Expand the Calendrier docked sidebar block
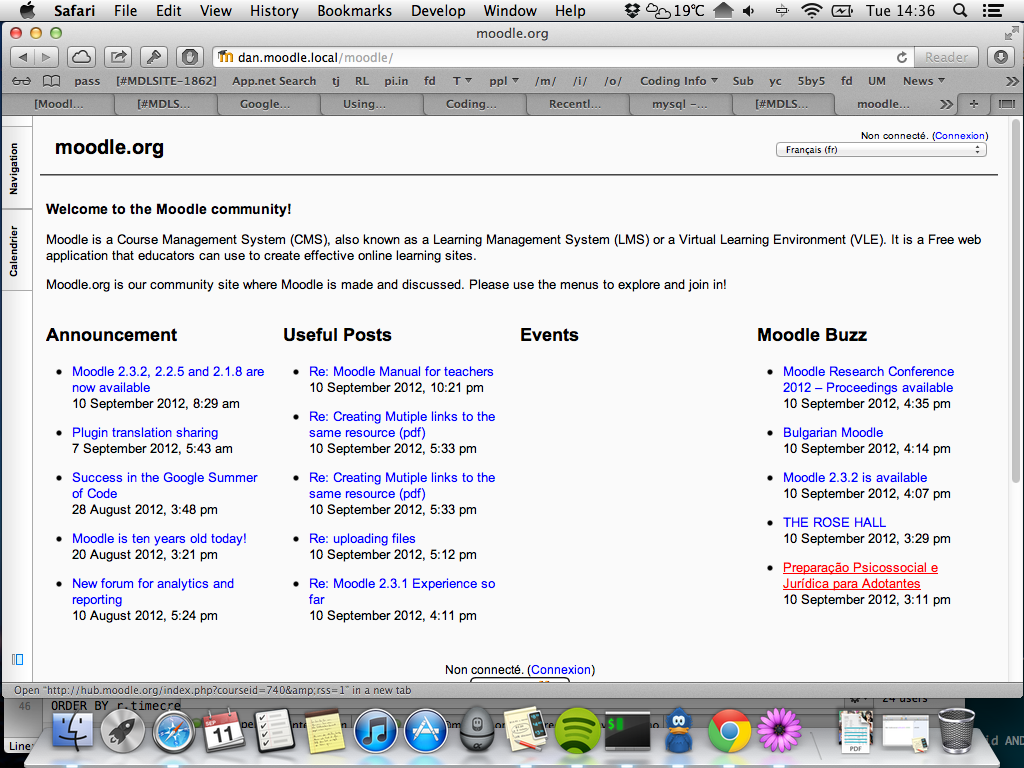The height and width of the screenshot is (768, 1024). point(14,251)
